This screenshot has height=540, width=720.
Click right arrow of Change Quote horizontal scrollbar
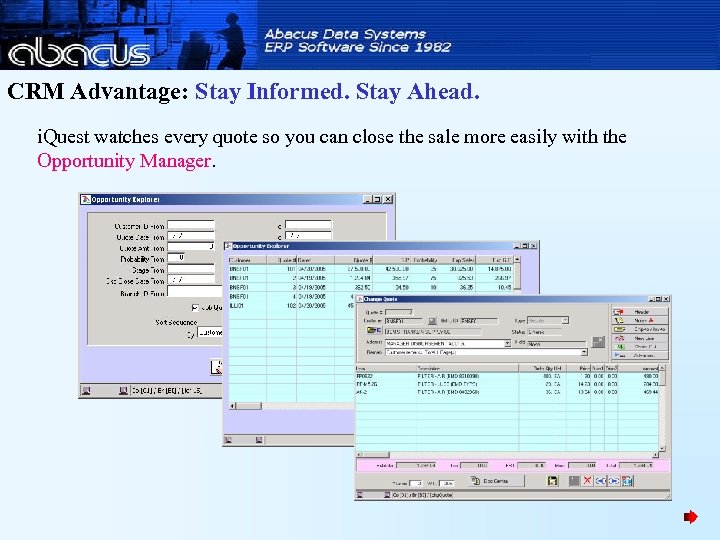point(655,455)
